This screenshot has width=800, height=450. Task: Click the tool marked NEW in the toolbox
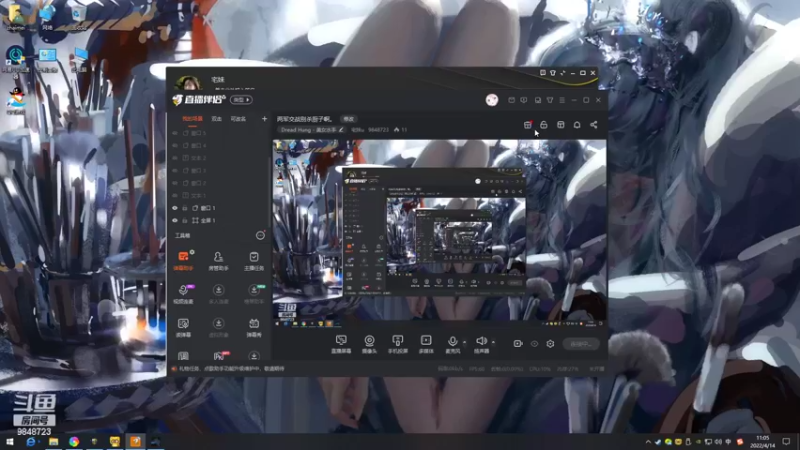254,293
